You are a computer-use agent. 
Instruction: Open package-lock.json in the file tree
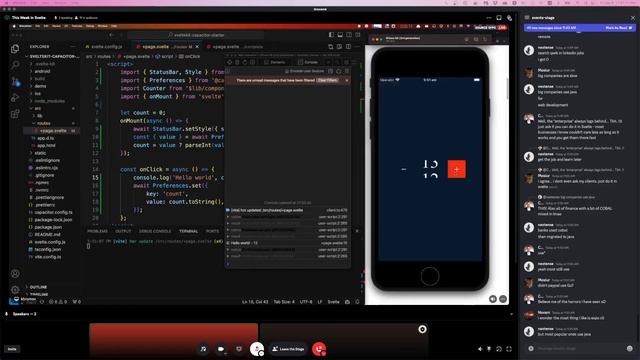53,220
